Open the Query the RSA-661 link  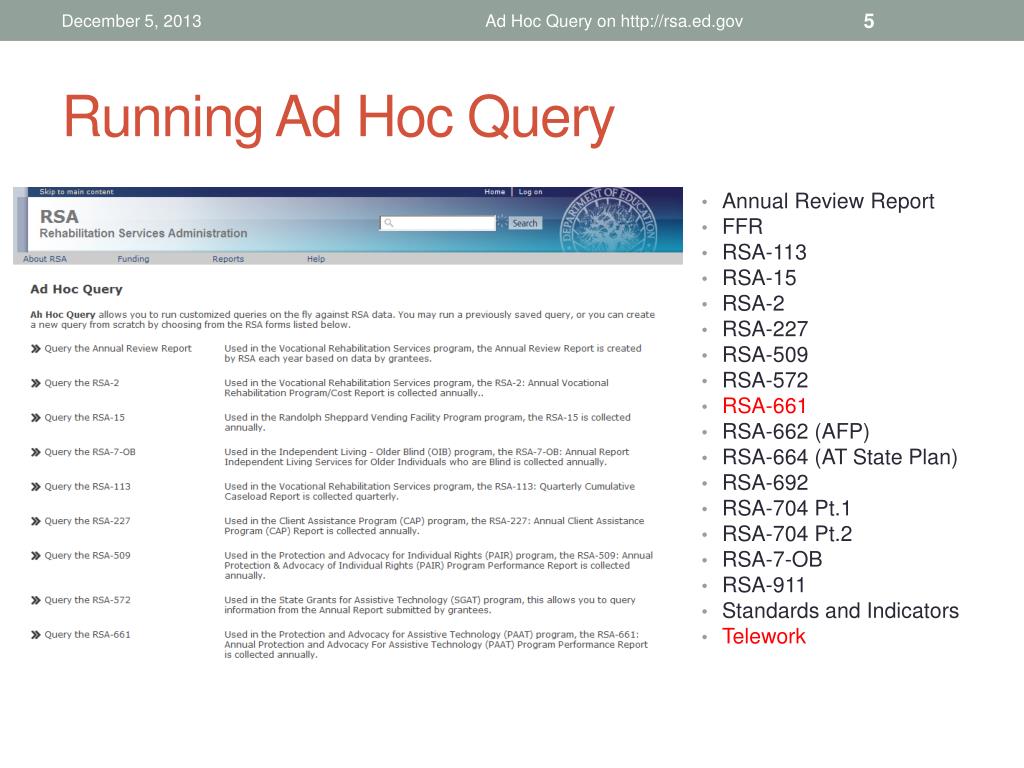pos(88,635)
